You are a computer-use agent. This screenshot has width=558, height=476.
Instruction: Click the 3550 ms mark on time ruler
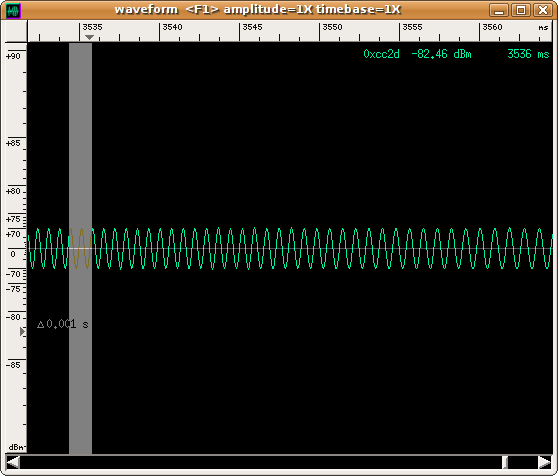pyautogui.click(x=332, y=27)
